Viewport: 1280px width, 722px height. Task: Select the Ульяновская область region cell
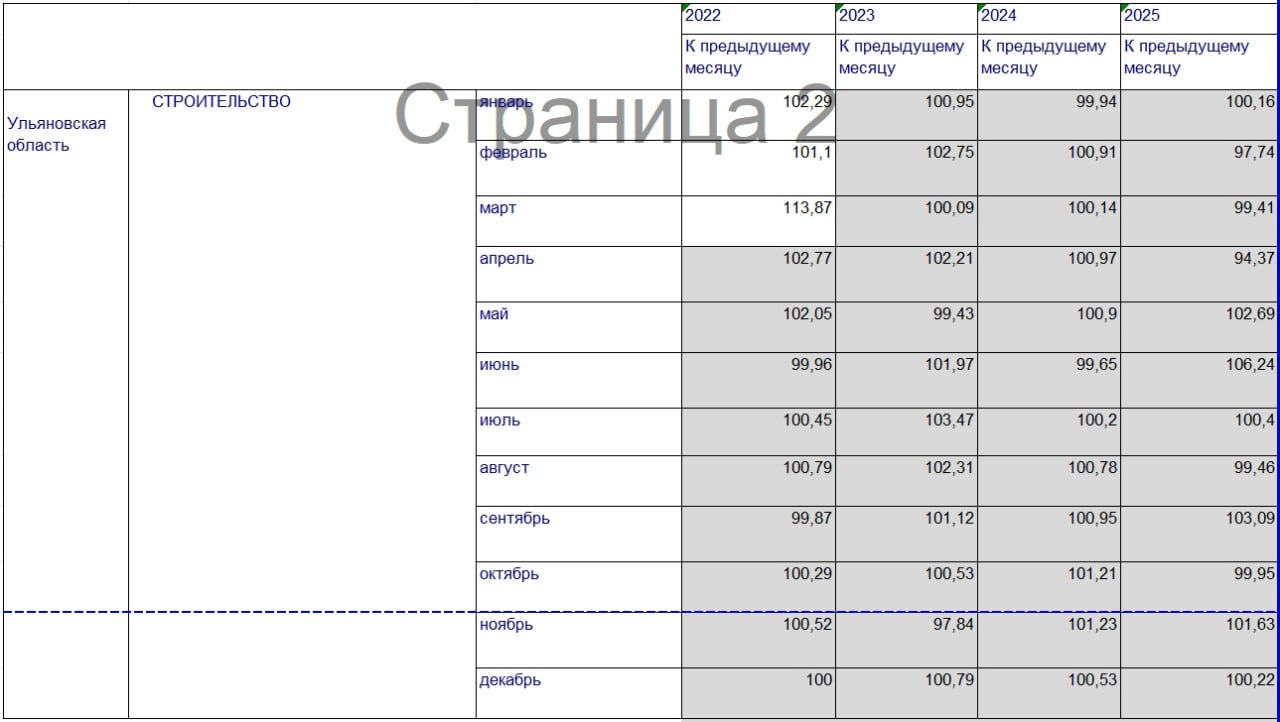click(x=66, y=134)
